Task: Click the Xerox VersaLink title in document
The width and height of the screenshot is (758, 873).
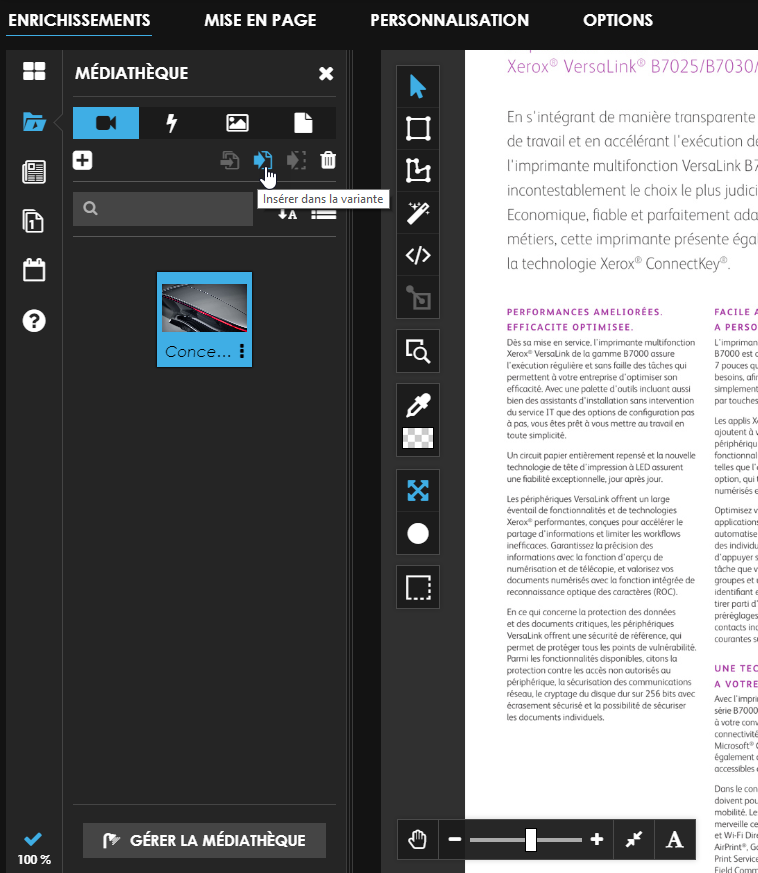Action: point(632,66)
